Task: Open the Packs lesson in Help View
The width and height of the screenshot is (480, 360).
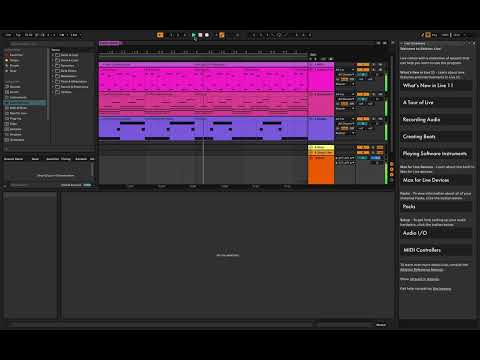Action: pyautogui.click(x=436, y=207)
